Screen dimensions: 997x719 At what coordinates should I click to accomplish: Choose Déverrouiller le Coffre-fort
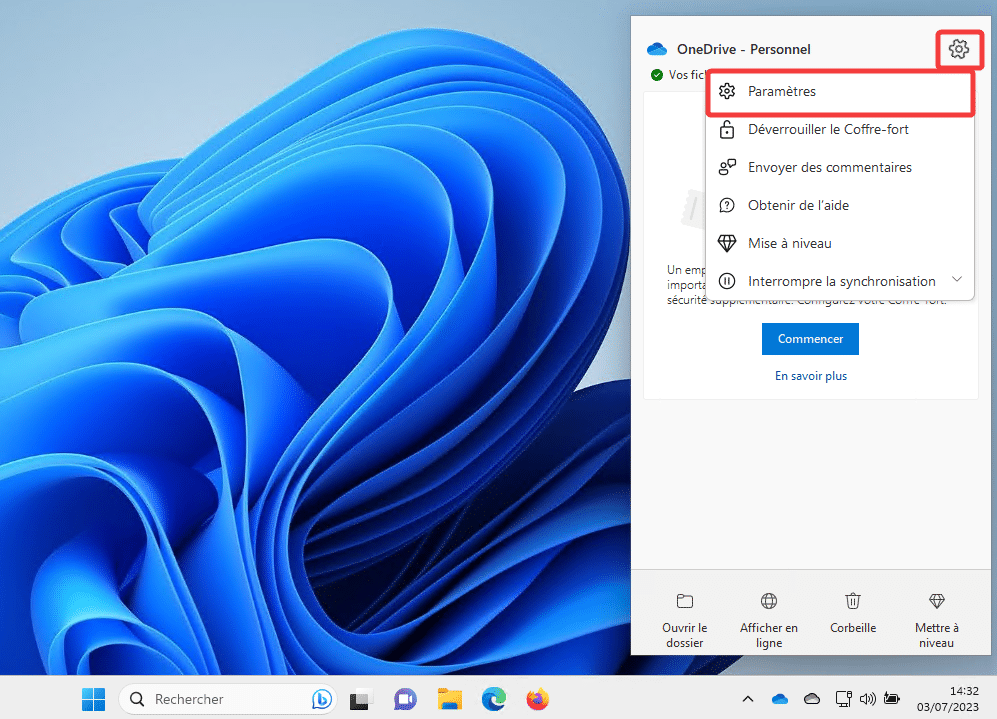(828, 130)
